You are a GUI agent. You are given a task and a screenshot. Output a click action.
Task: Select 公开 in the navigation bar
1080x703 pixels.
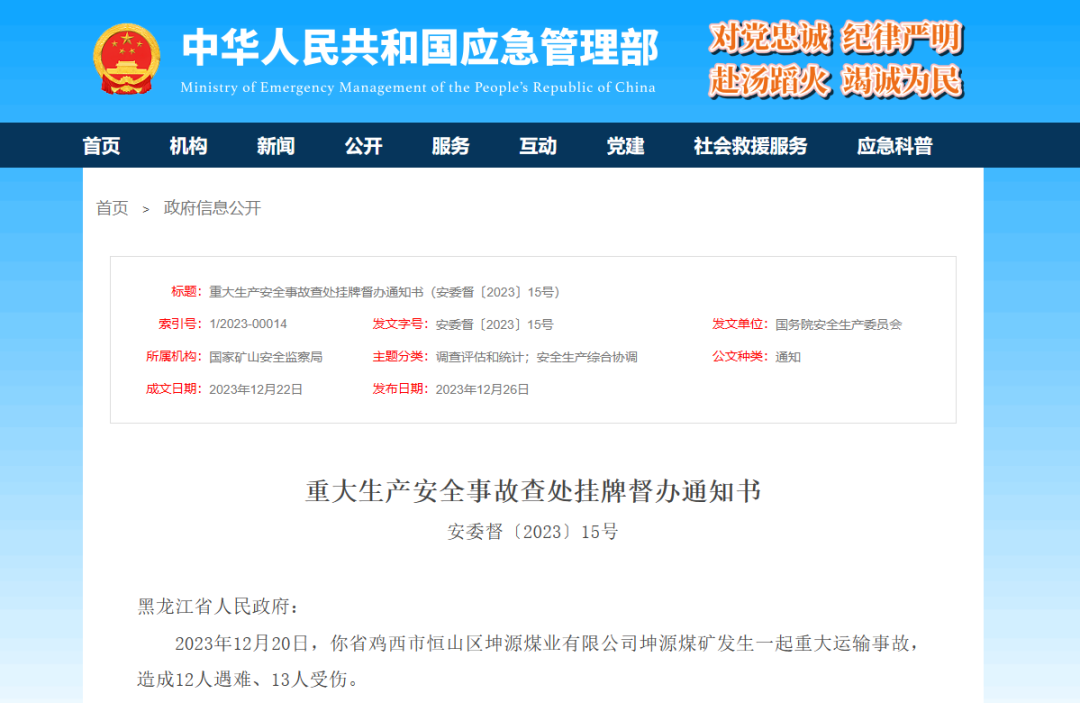point(363,146)
